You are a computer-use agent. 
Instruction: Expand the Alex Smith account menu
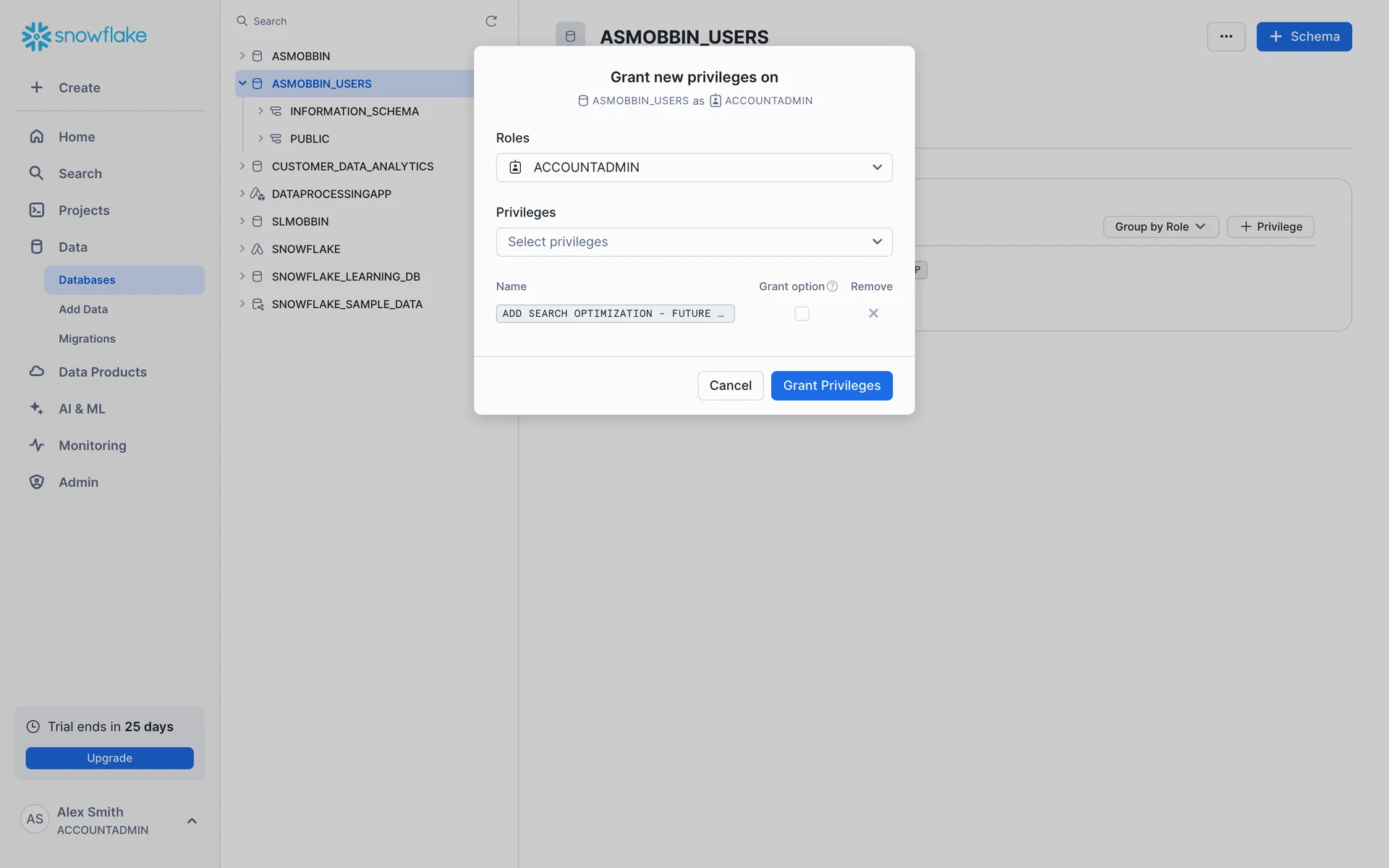point(192,820)
